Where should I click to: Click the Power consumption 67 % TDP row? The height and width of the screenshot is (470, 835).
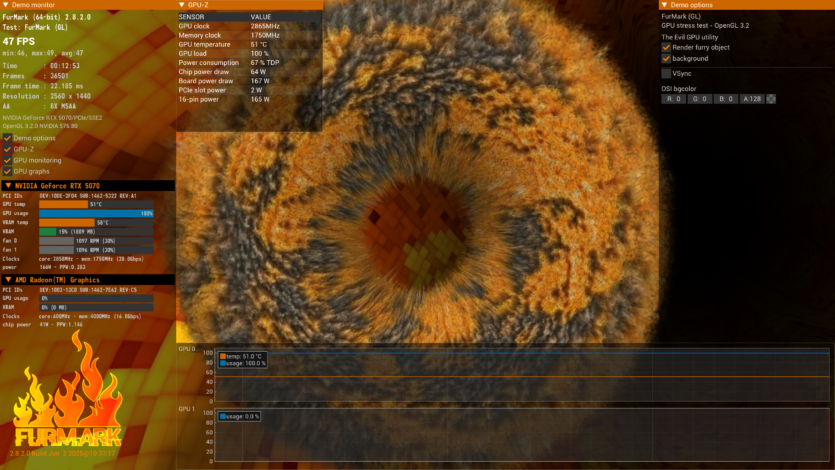point(249,62)
